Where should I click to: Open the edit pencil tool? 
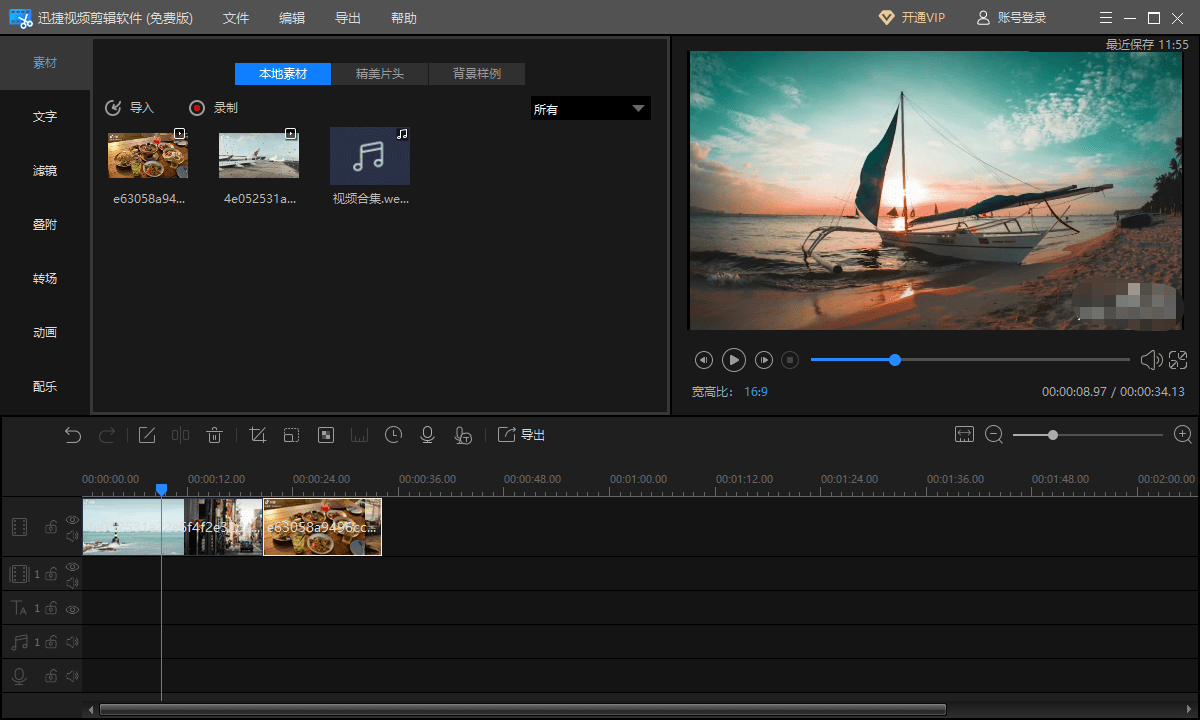pos(147,434)
